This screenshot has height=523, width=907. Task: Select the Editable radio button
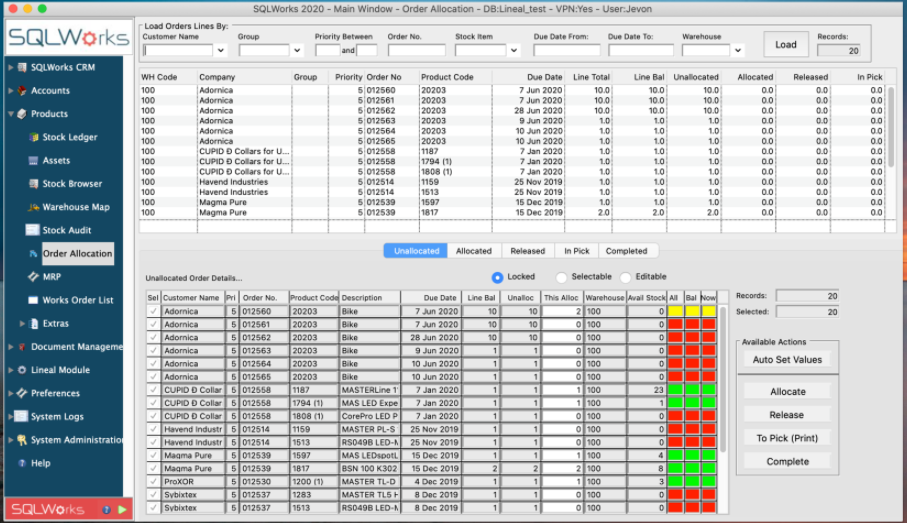coord(625,277)
